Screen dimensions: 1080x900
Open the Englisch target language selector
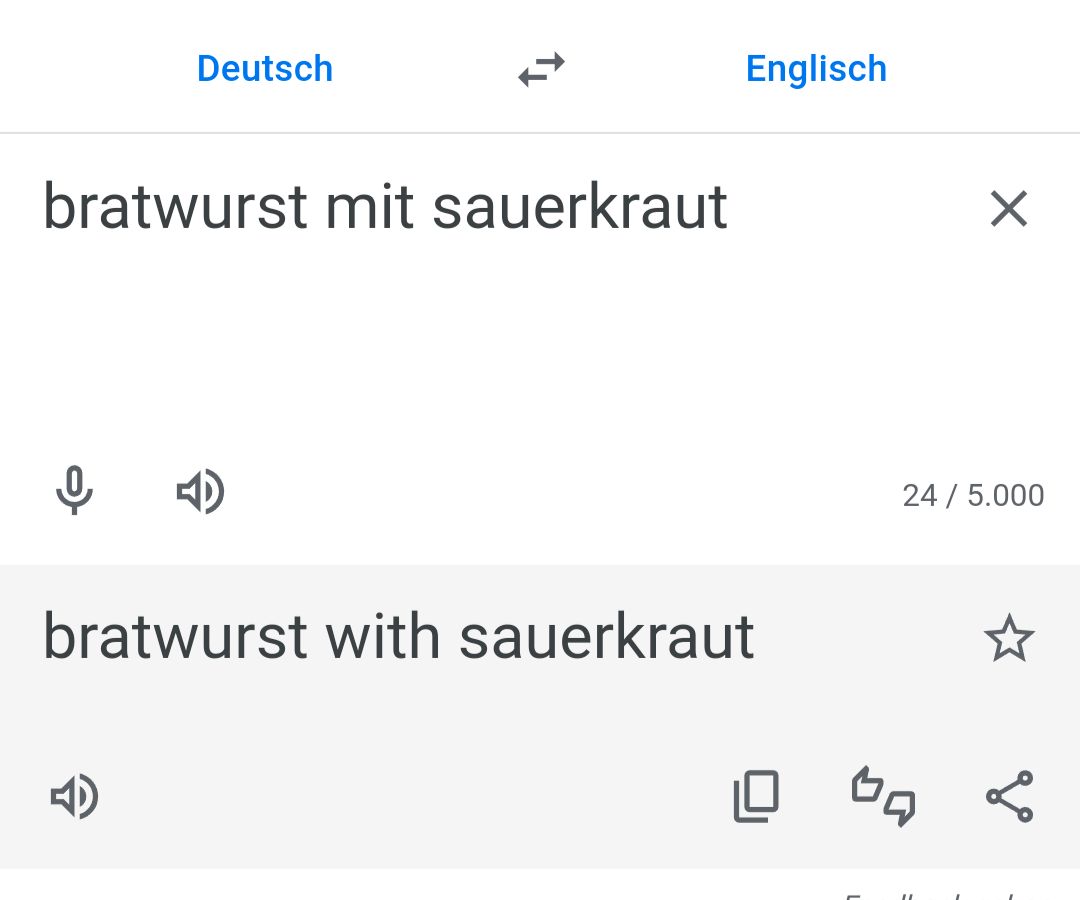click(x=816, y=69)
